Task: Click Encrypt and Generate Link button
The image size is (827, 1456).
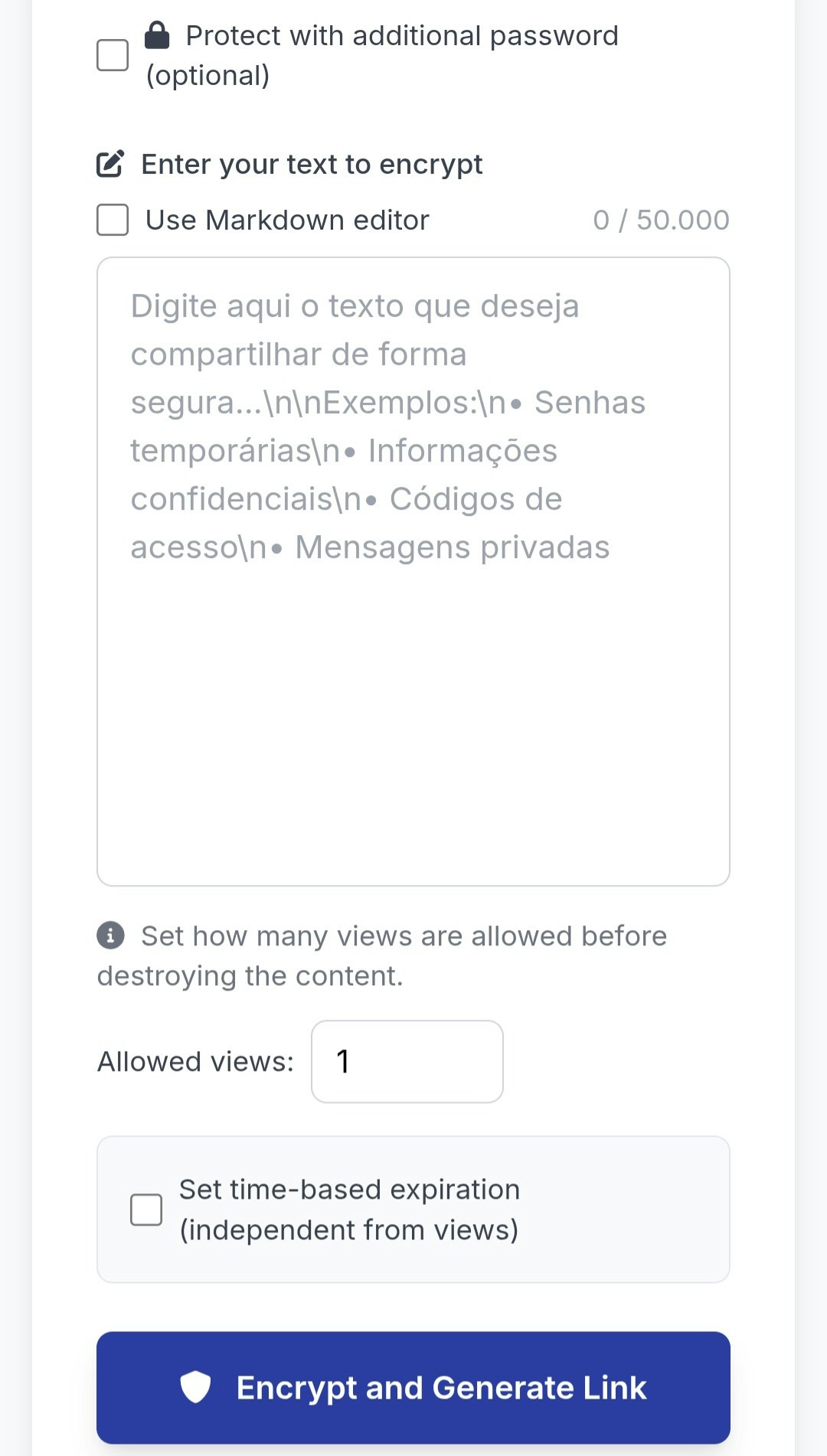Action: [x=413, y=1387]
